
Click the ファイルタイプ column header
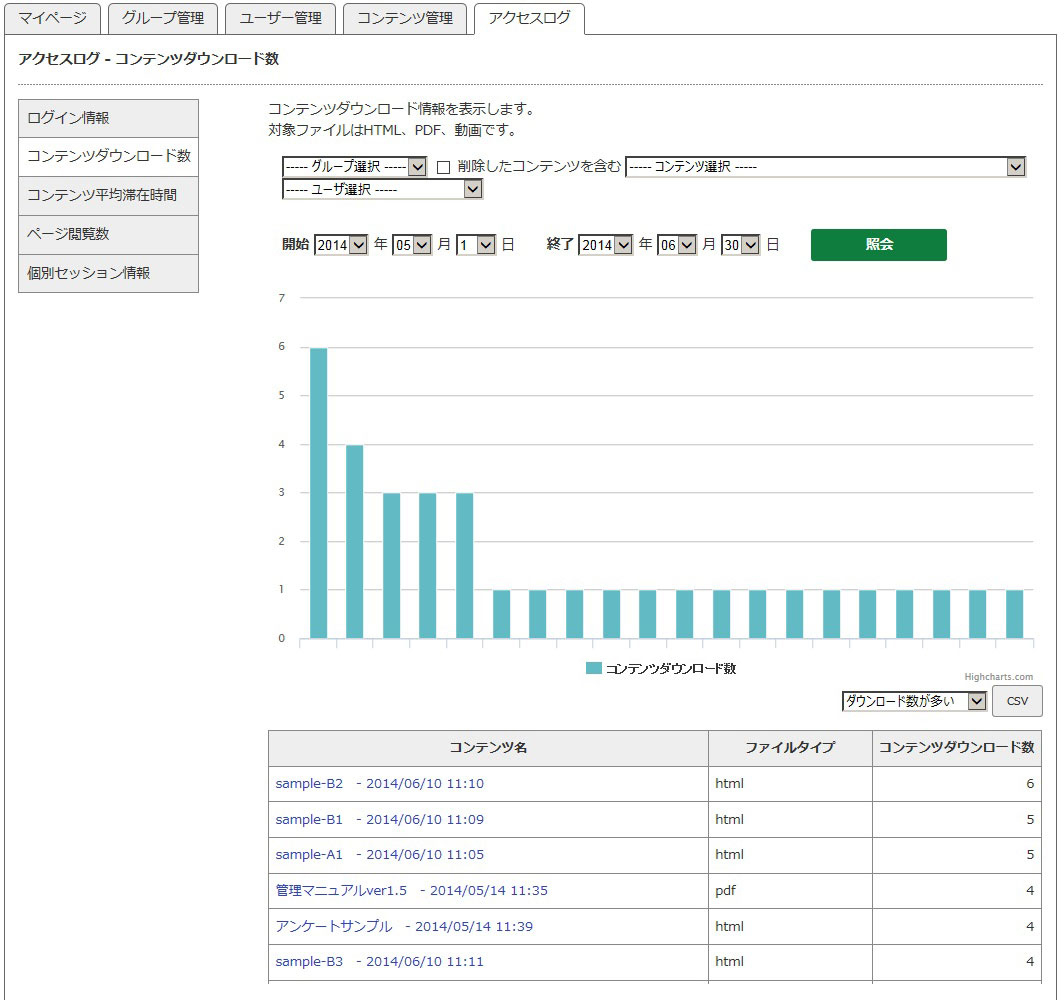[791, 748]
